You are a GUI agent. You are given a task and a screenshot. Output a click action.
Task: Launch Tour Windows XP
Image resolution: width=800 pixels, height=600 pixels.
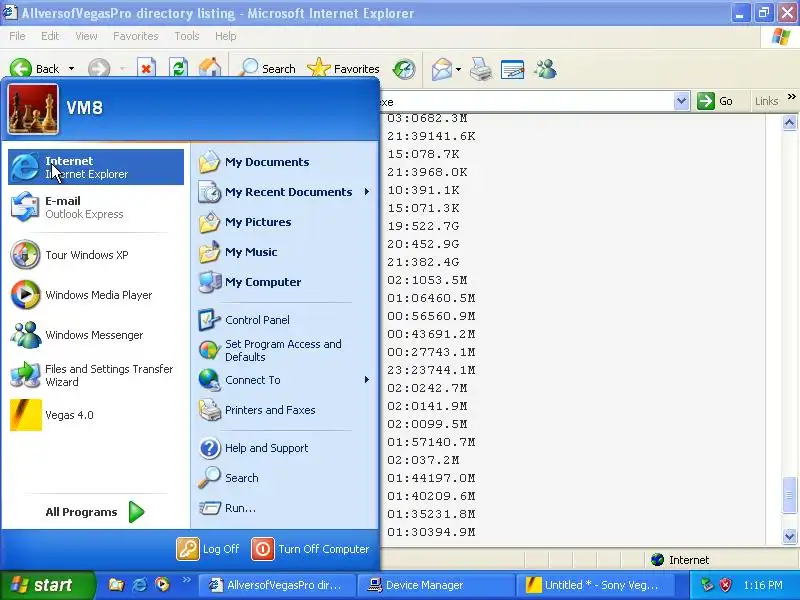coord(96,255)
